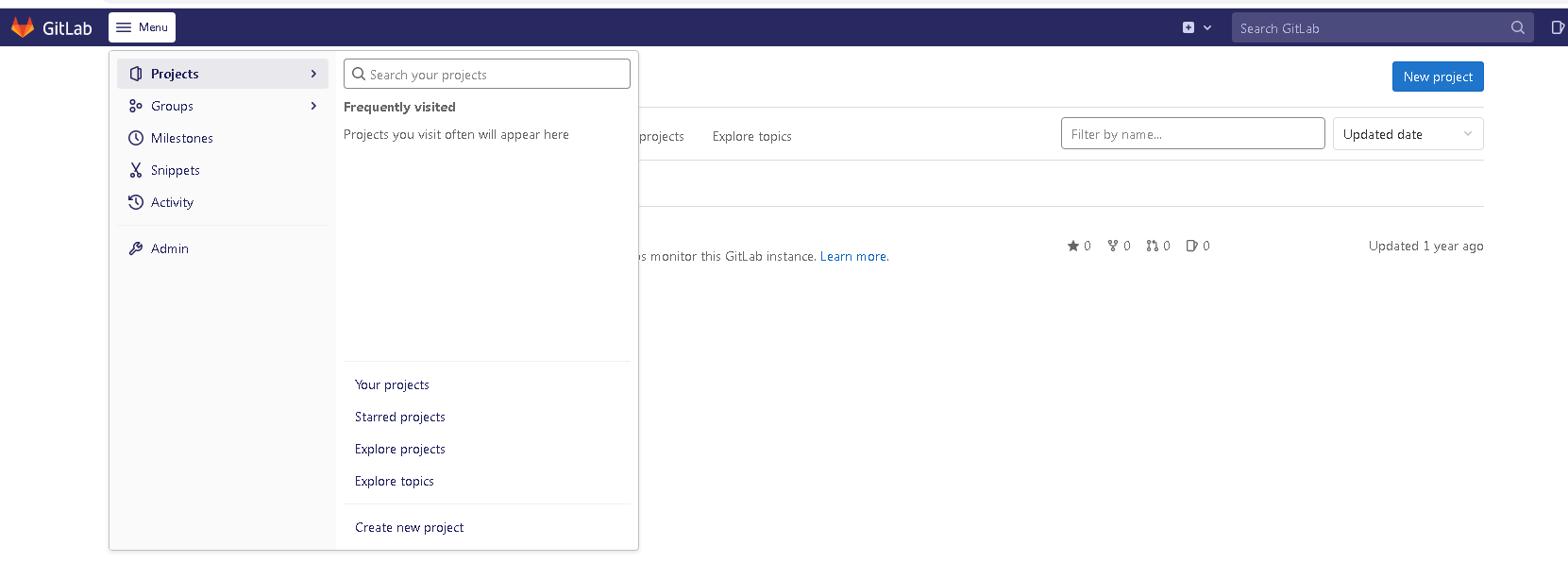This screenshot has width=1568, height=563.
Task: Open the issues icon at top right
Action: pos(1558,27)
